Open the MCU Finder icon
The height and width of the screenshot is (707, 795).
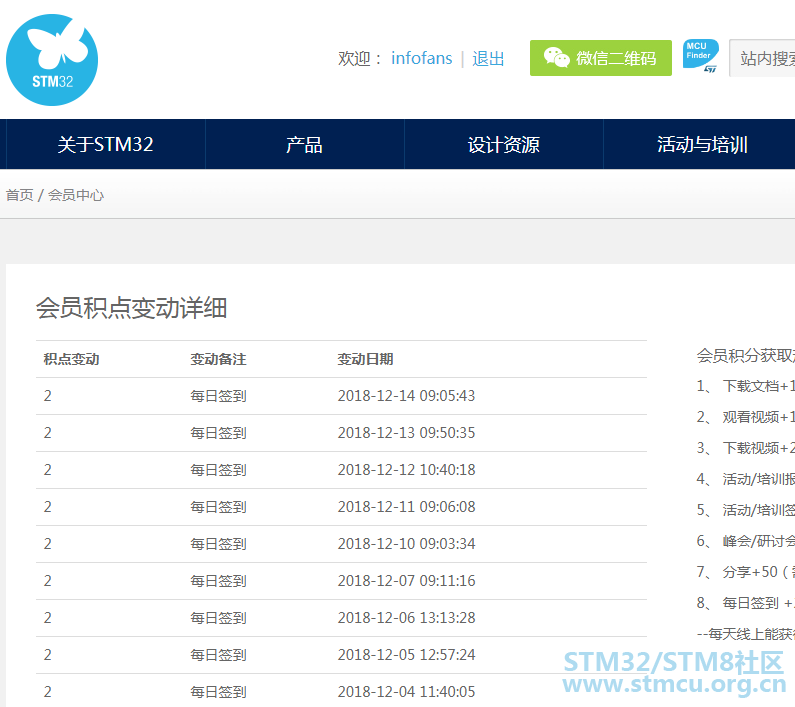coord(700,56)
